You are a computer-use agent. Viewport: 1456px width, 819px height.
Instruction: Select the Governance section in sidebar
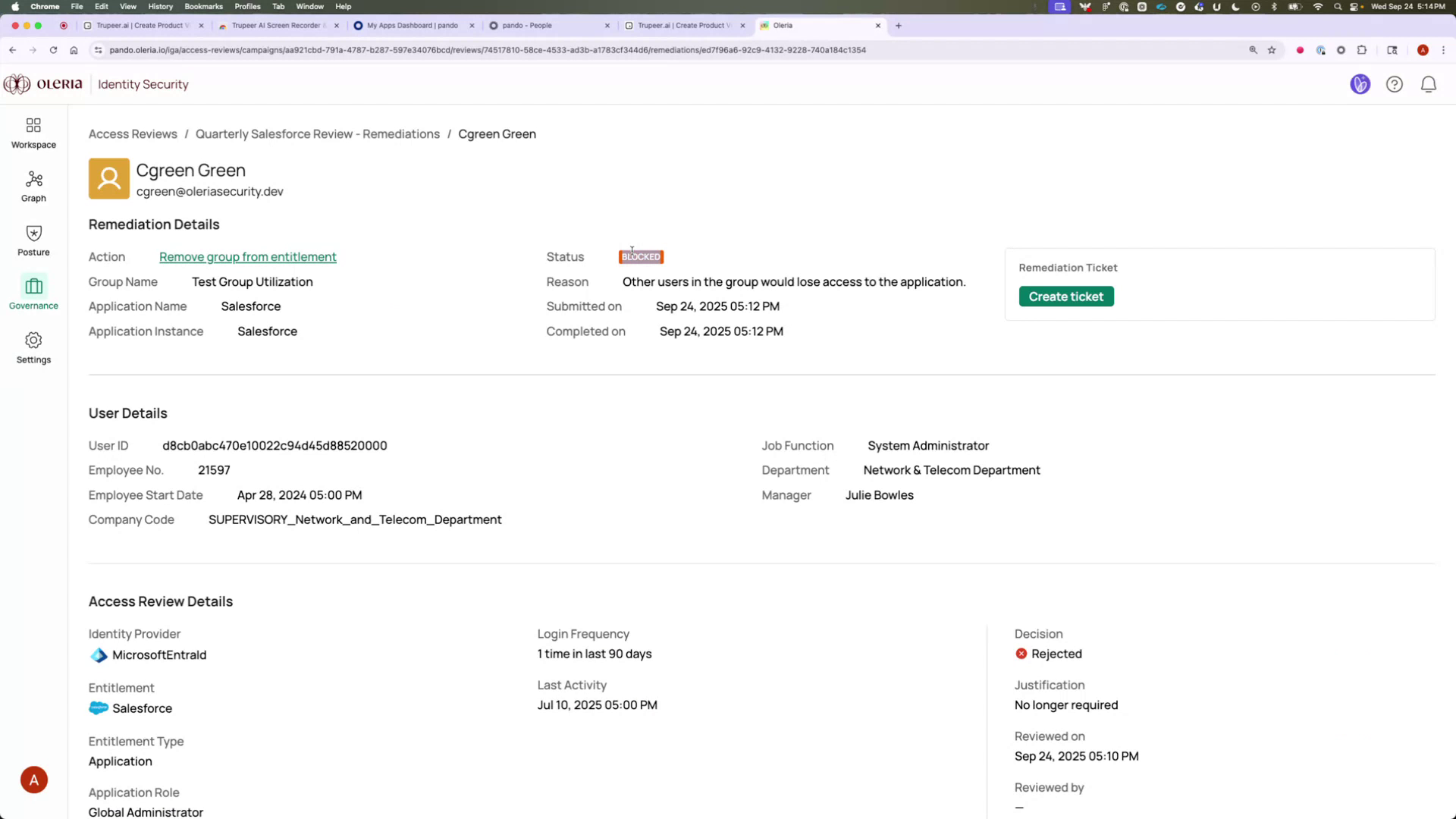click(x=33, y=293)
